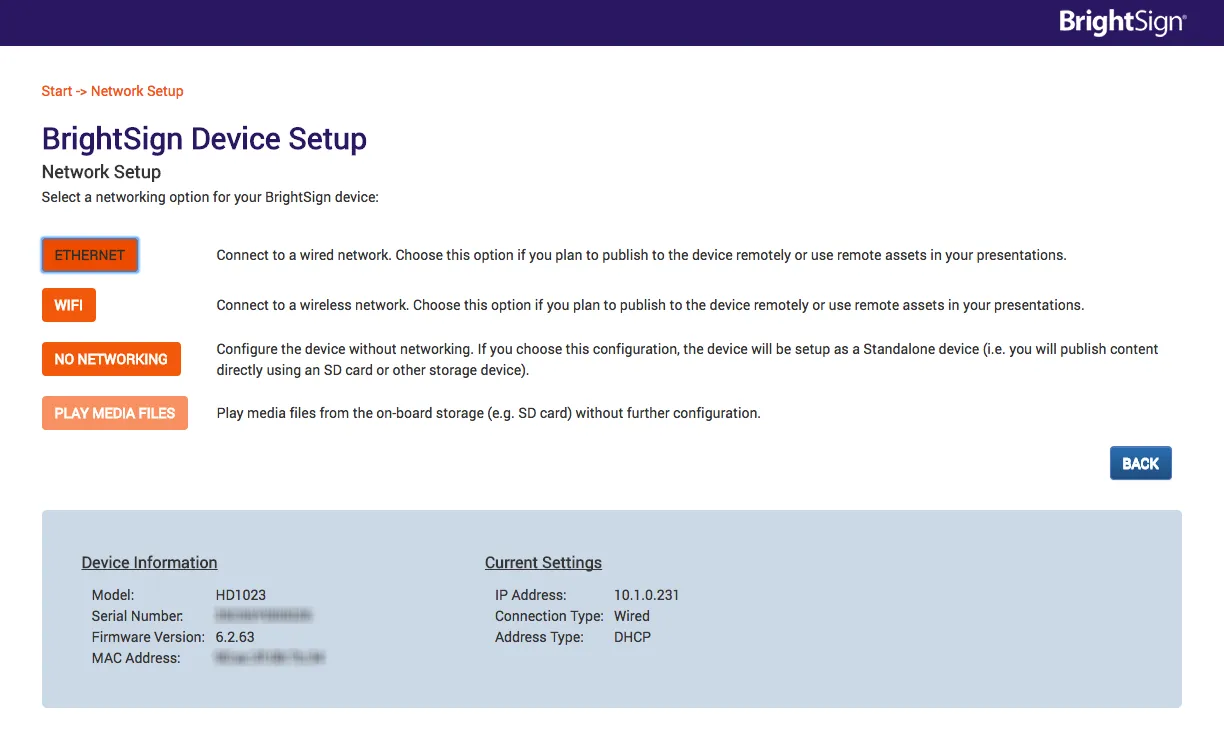1224x743 pixels.
Task: Select the IP address 10.1.0.231
Action: pos(646,595)
